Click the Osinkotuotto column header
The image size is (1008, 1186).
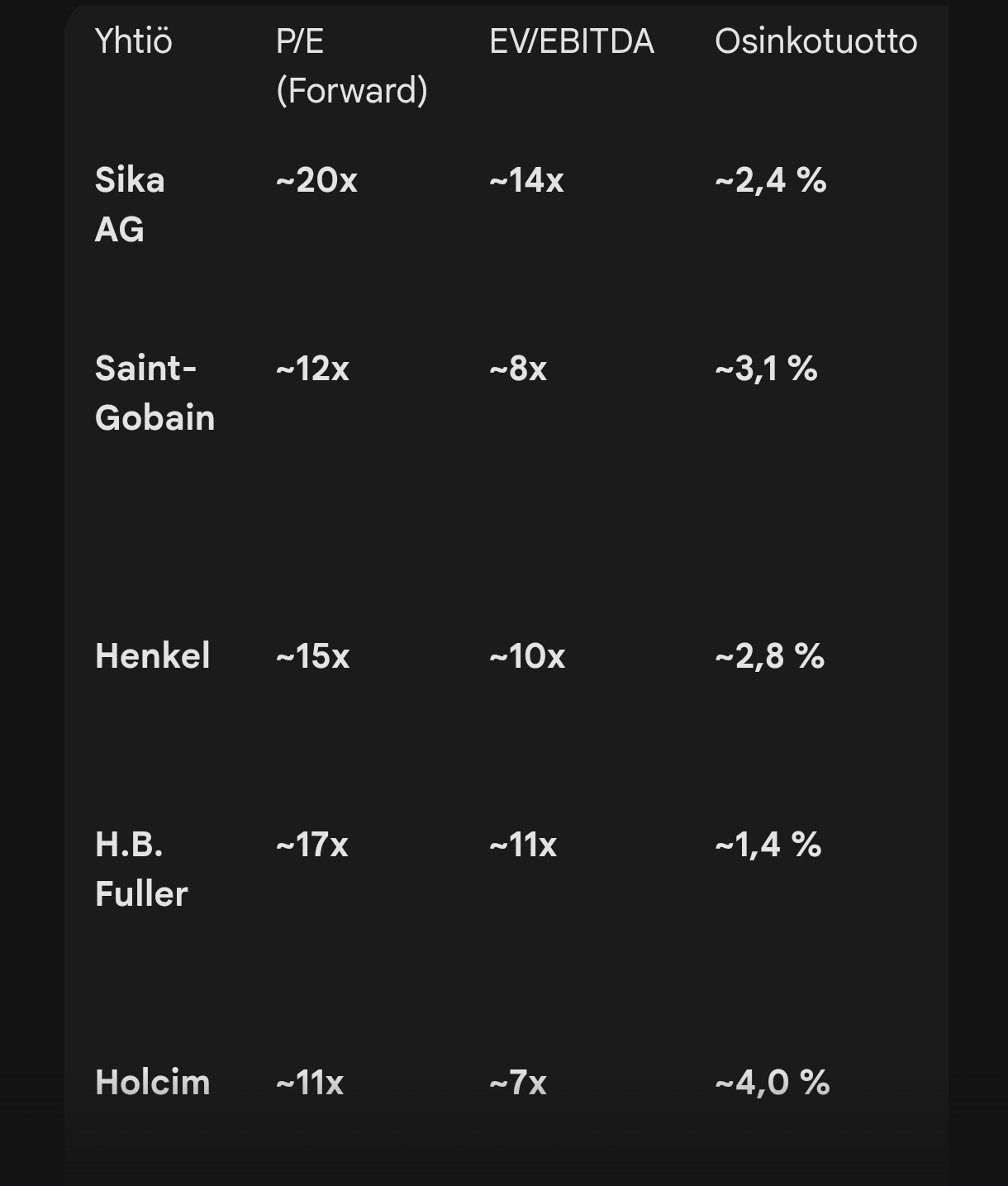815,41
